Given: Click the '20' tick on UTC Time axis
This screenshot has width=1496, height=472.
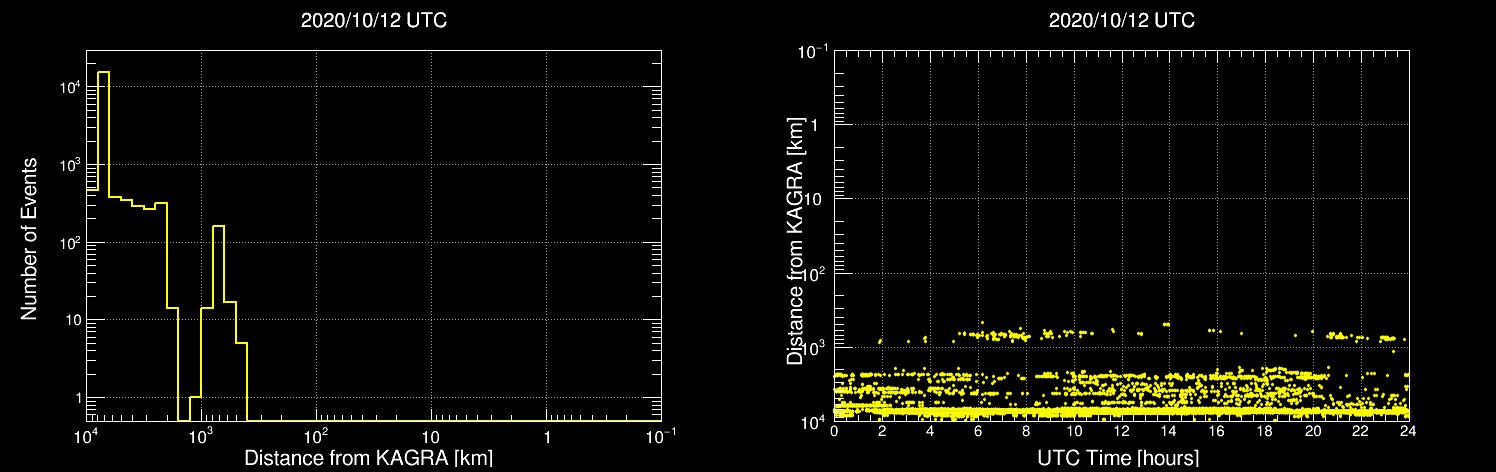Looking at the screenshot, I should (1313, 431).
